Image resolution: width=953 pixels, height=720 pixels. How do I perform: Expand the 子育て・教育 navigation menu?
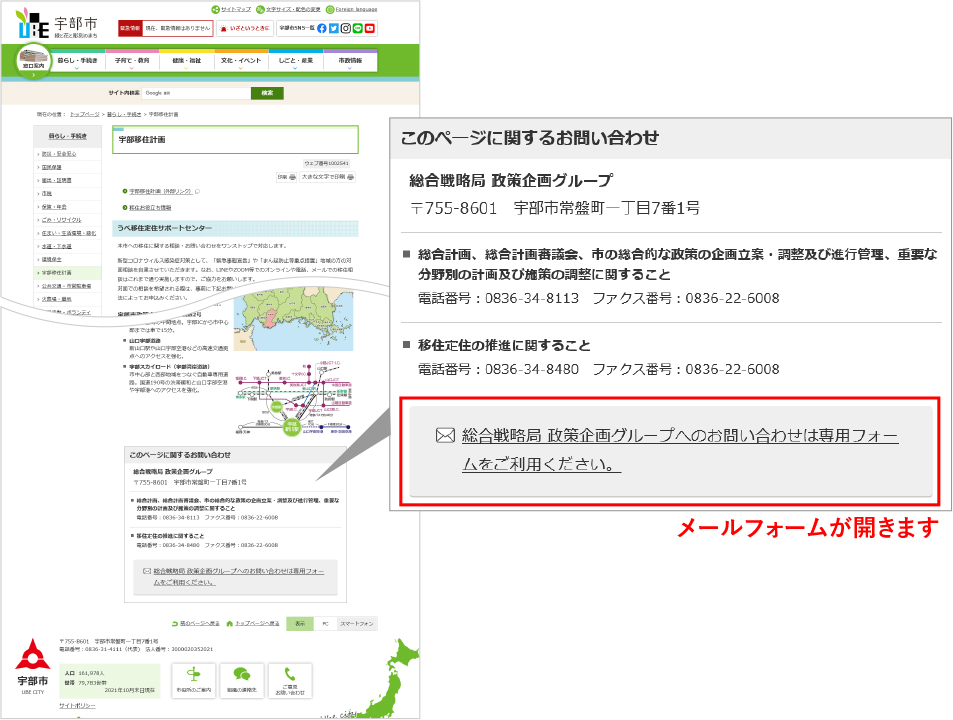coord(132,61)
